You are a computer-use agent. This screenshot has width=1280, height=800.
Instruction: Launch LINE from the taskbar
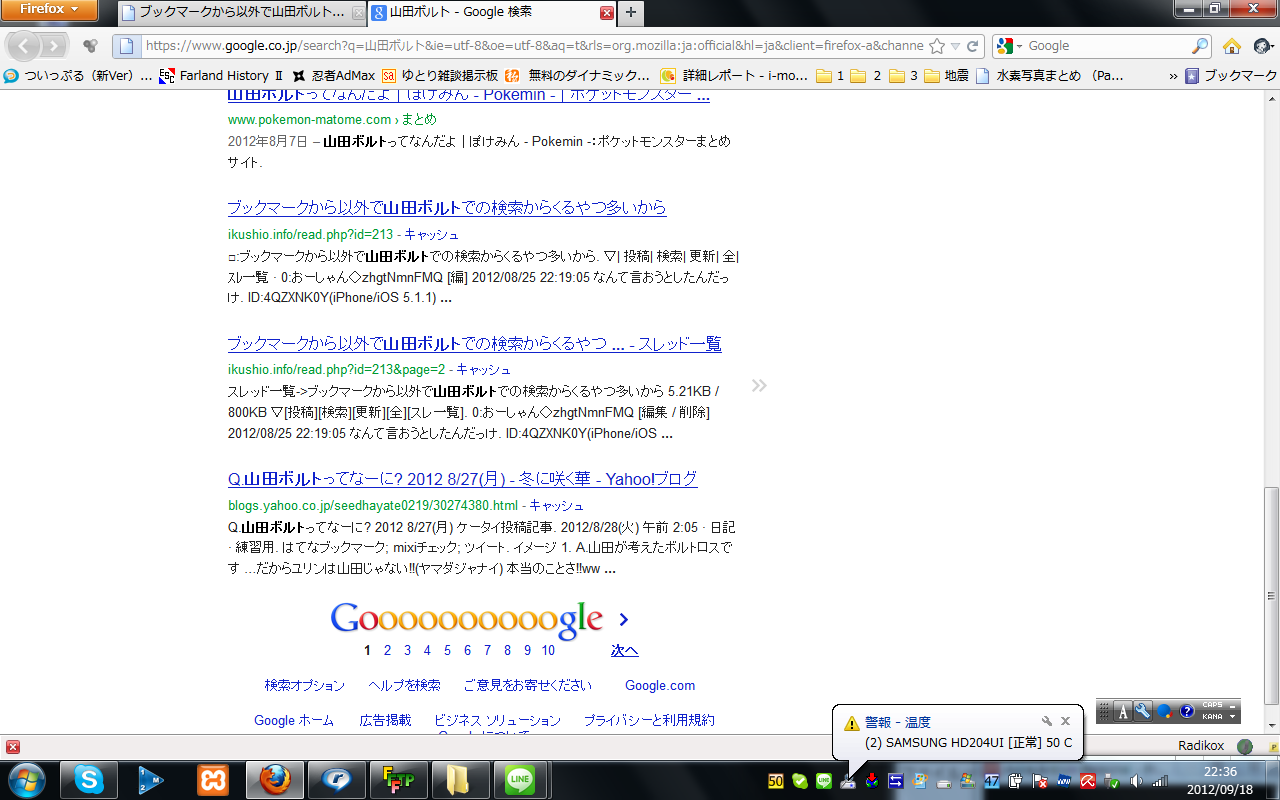(x=520, y=780)
